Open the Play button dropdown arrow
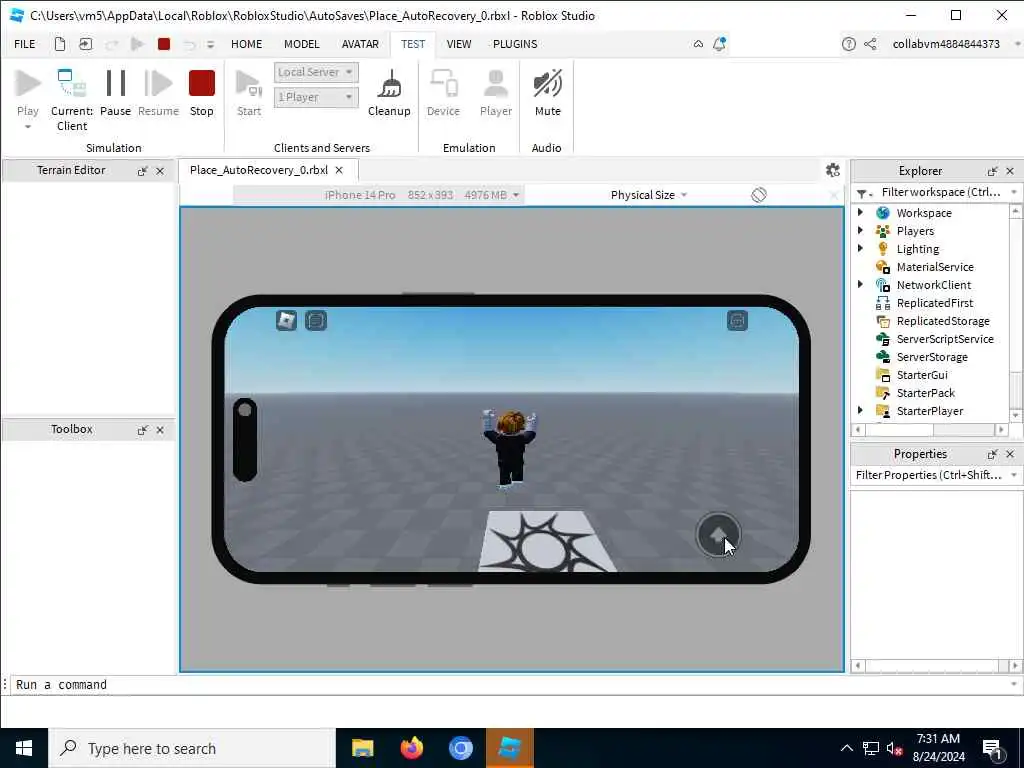 click(27, 127)
